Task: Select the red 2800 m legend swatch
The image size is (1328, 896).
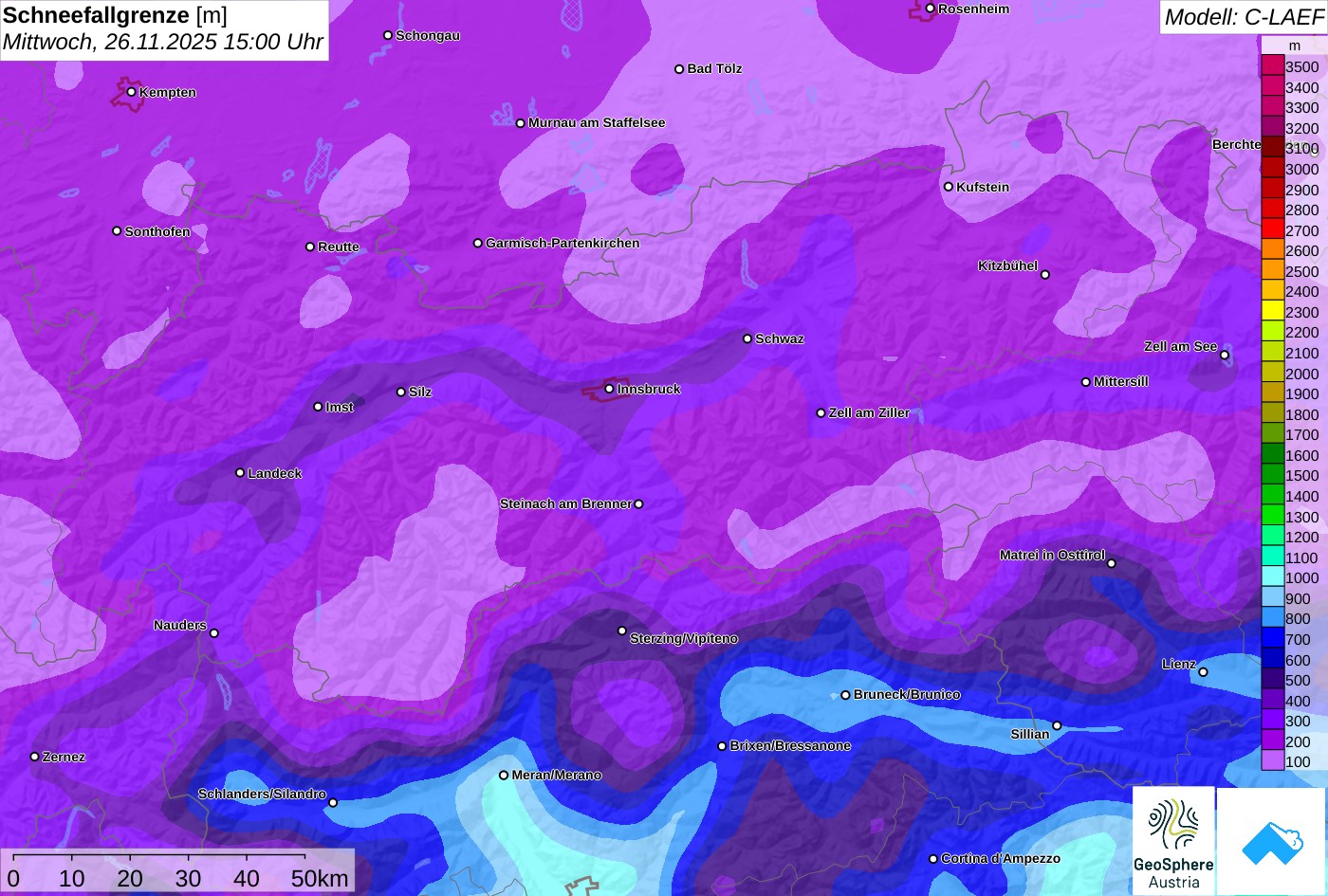Action: [1272, 210]
